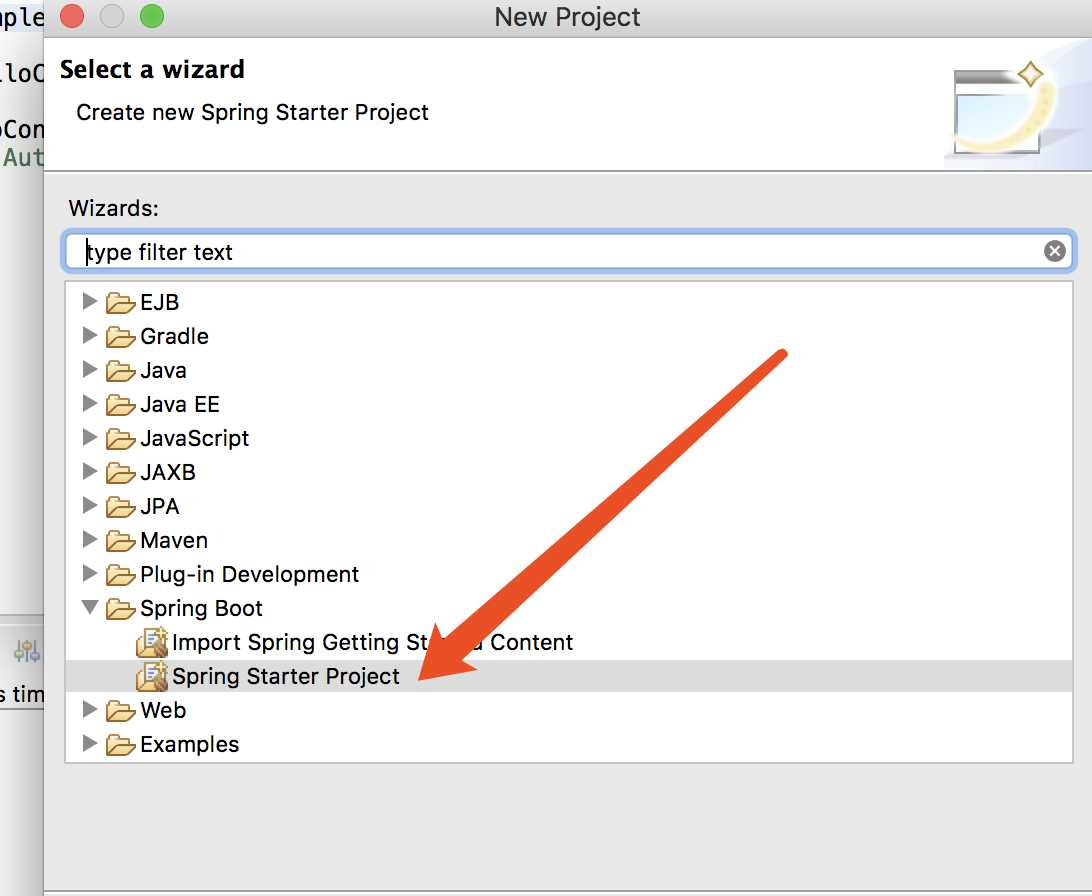Click the JPA folder icon
The image size is (1092, 896).
pyautogui.click(x=120, y=507)
